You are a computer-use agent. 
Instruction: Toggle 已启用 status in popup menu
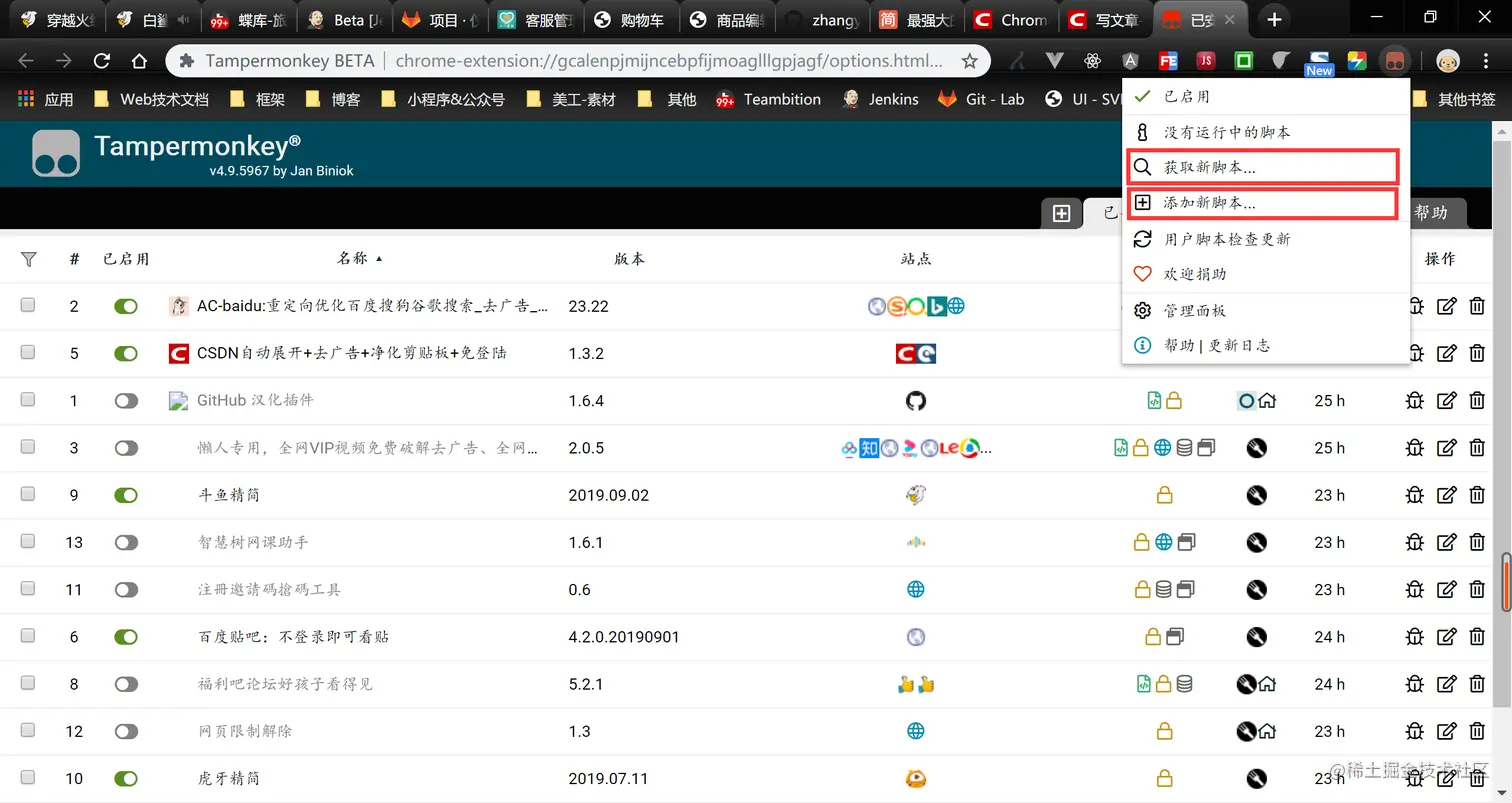[x=1266, y=97]
